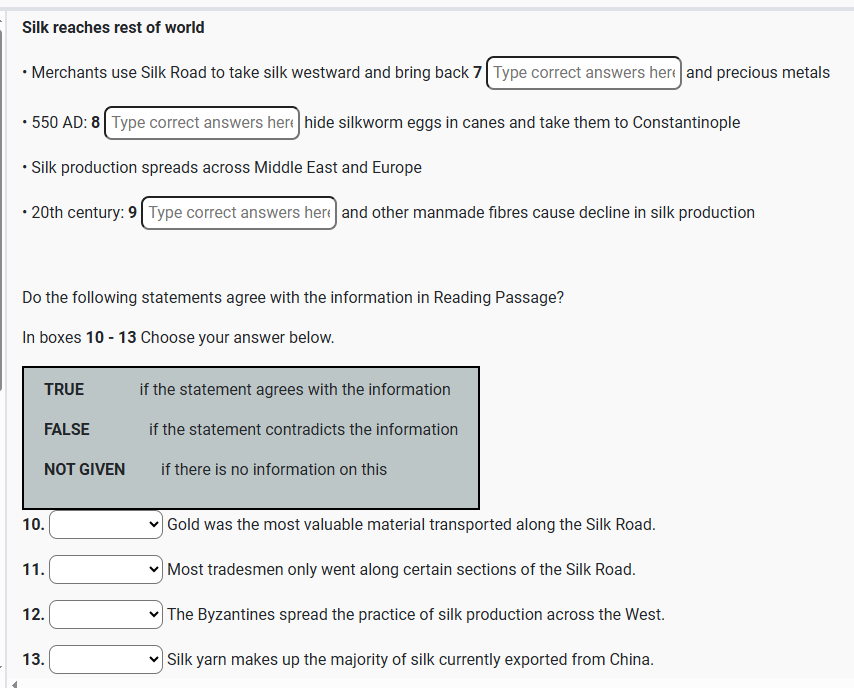Expand the question 13 answer dropdown
This screenshot has width=854, height=688.
point(106,660)
